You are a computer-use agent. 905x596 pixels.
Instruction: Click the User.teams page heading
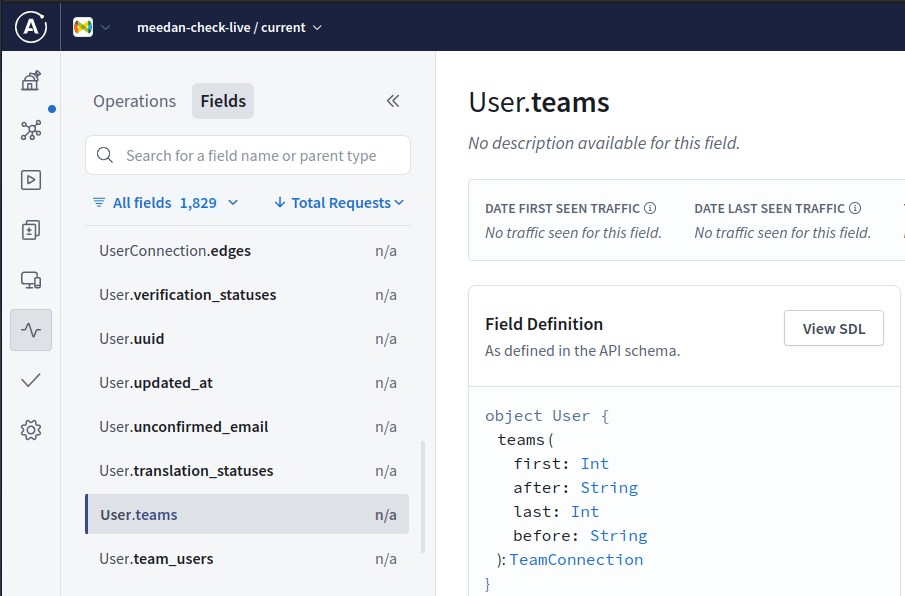538,102
